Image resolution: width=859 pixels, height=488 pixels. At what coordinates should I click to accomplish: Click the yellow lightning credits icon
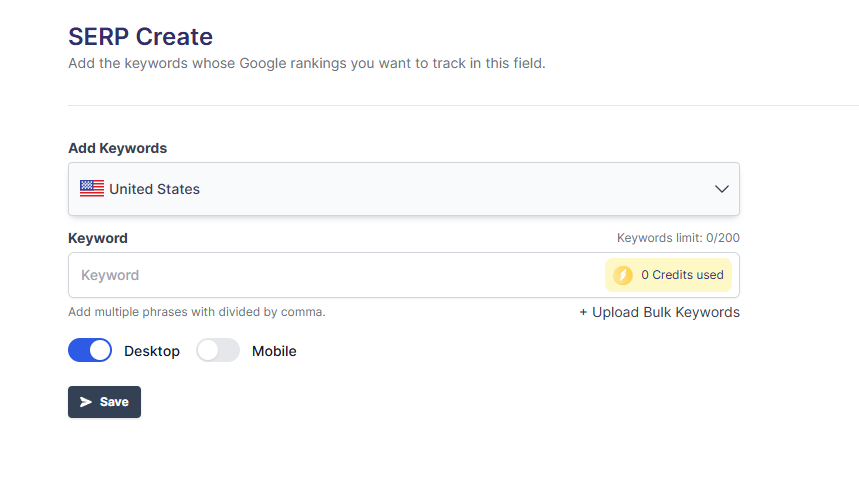[x=623, y=275]
